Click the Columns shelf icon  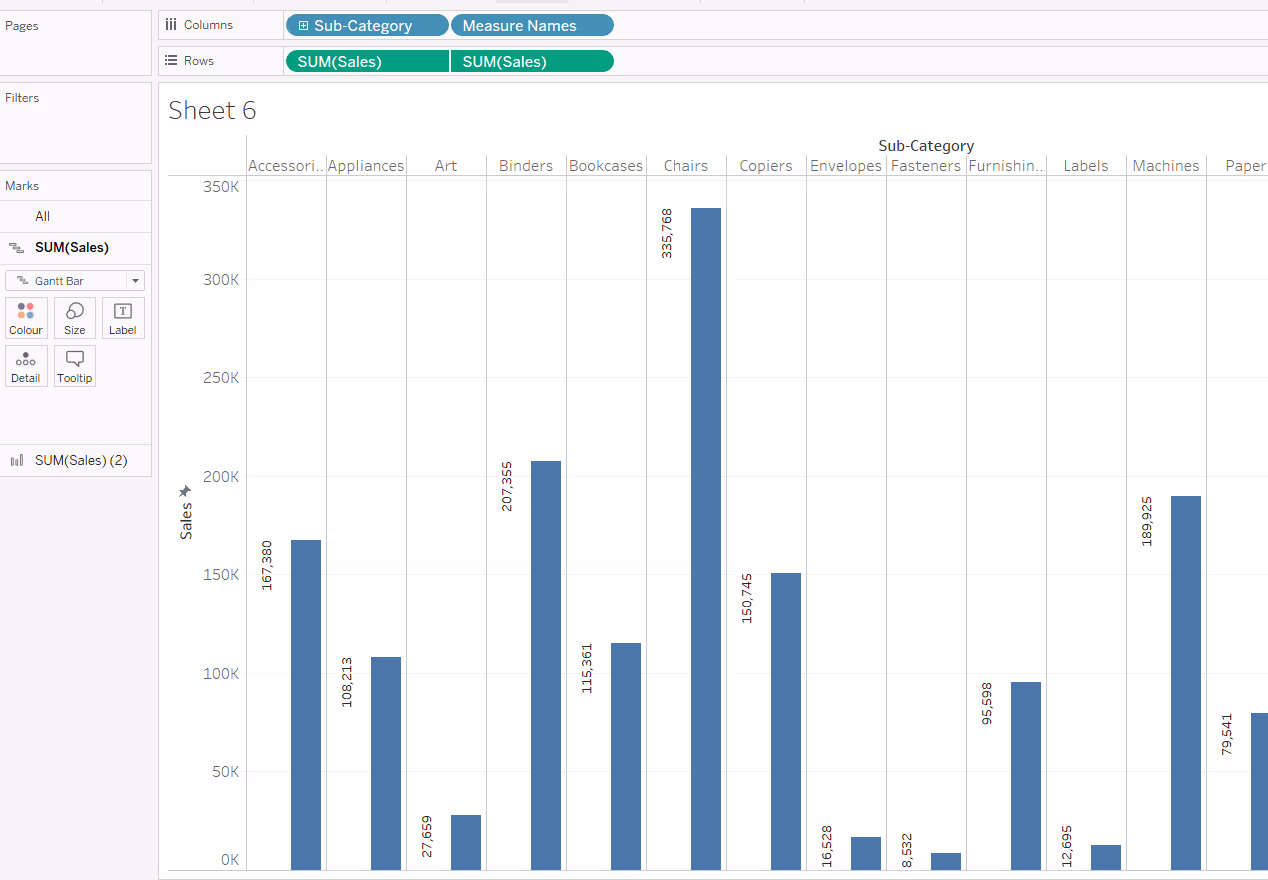(x=171, y=25)
